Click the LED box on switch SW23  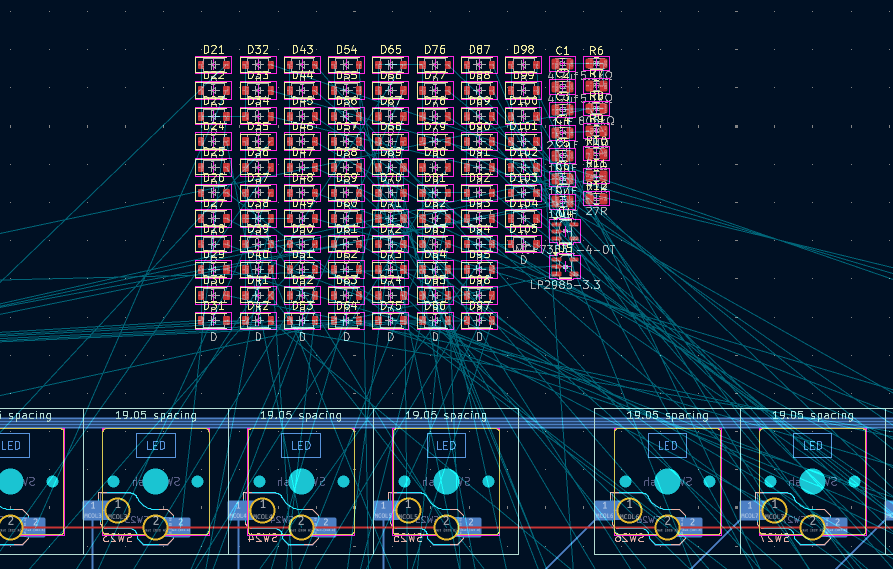pyautogui.click(x=155, y=446)
